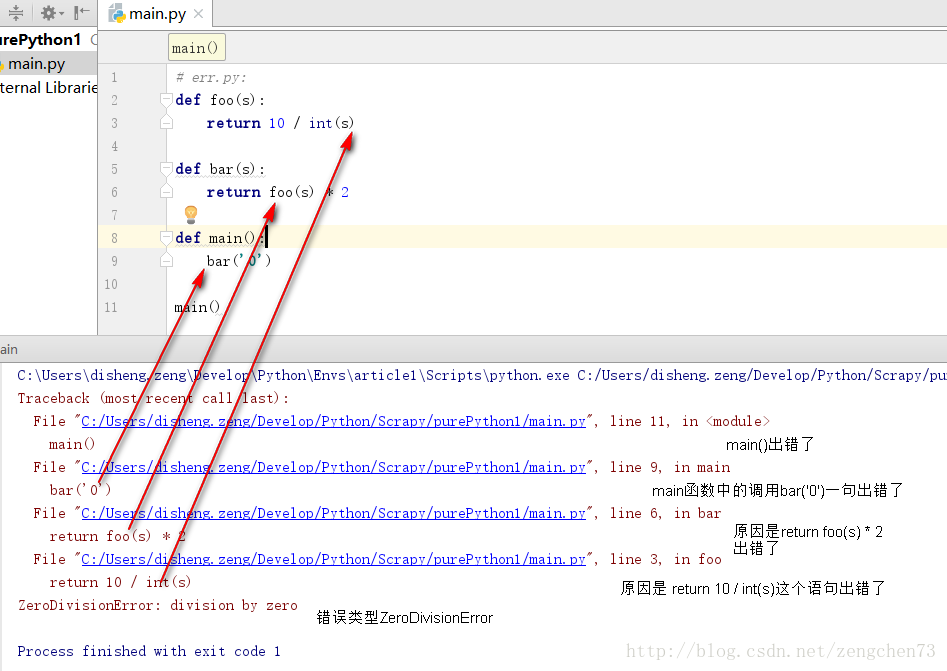Viewport: 947px width, 671px height.
Task: Select External Libraries in project tree
Action: click(48, 88)
